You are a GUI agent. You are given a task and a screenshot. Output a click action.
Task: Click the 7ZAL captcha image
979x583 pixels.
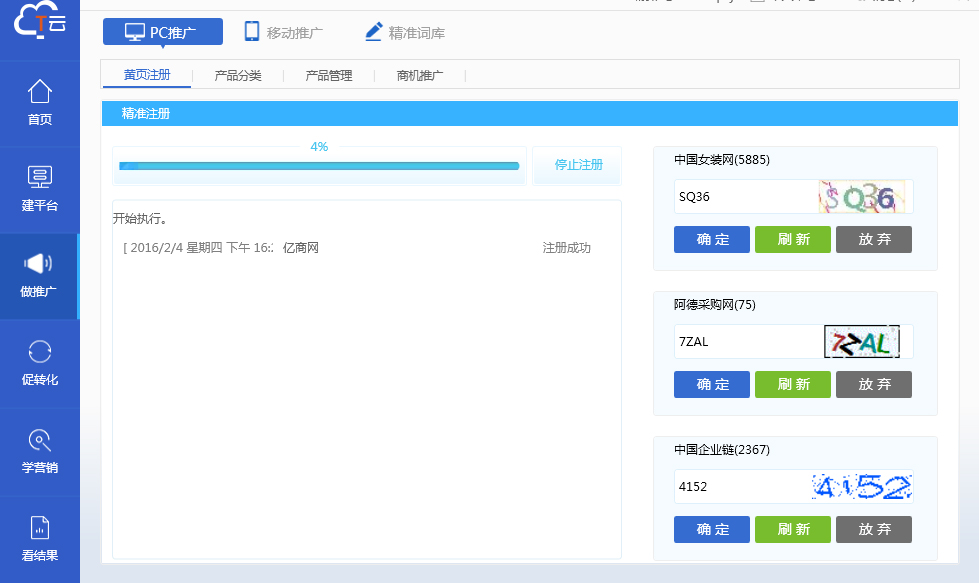862,342
